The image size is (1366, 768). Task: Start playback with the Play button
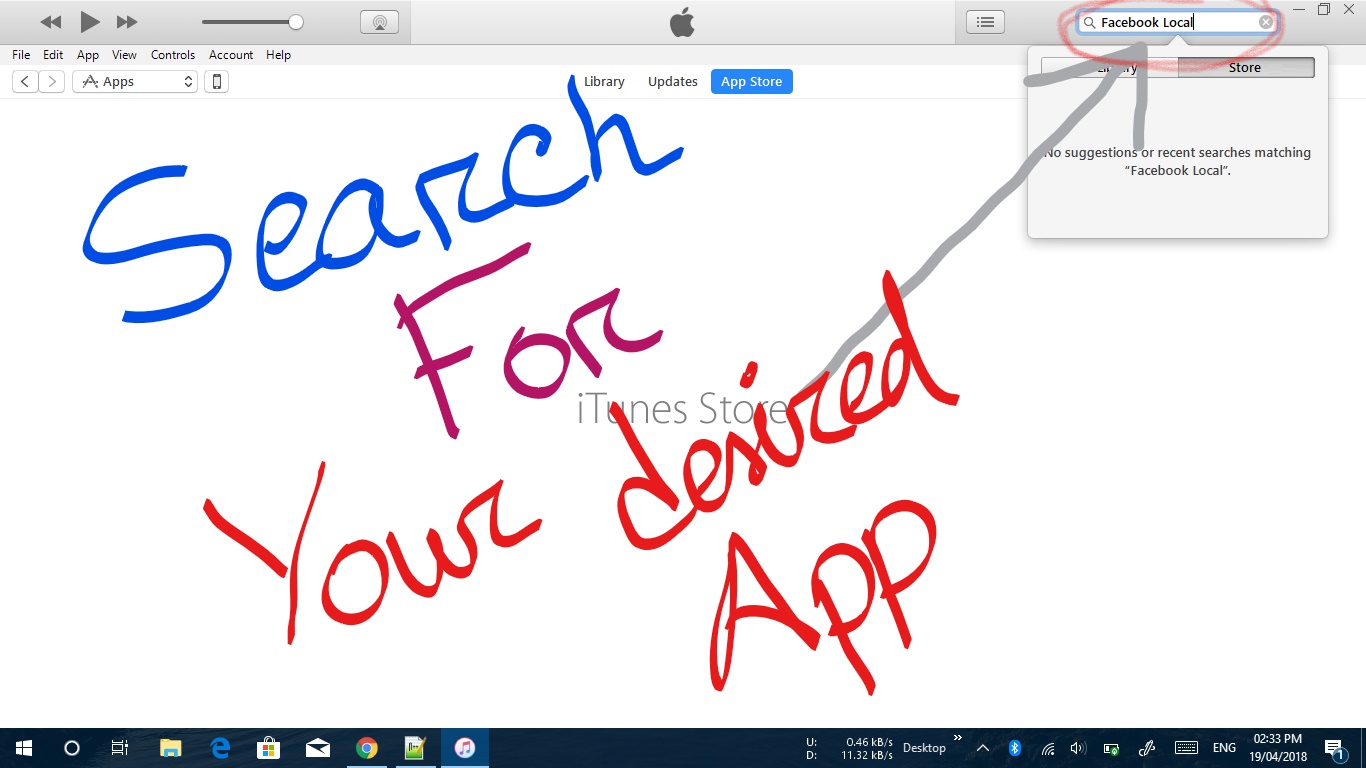[90, 21]
